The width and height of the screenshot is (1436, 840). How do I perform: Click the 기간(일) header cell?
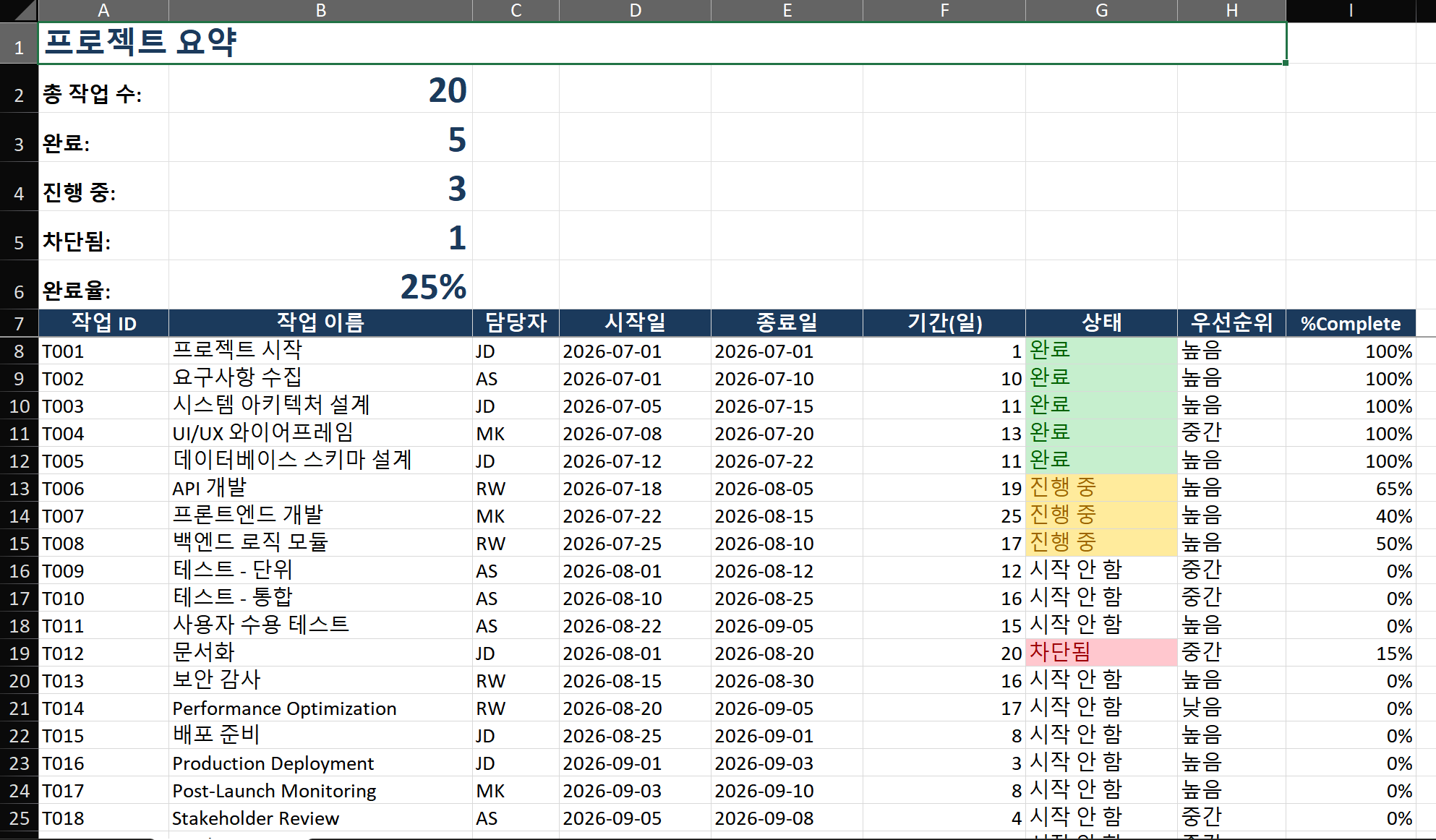click(944, 323)
